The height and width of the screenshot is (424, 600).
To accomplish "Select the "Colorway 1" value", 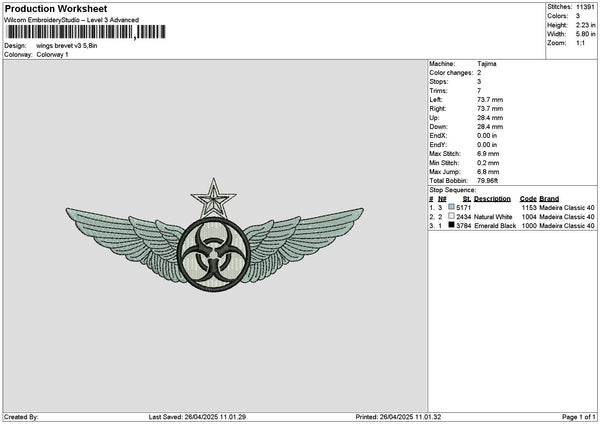I will (x=52, y=55).
